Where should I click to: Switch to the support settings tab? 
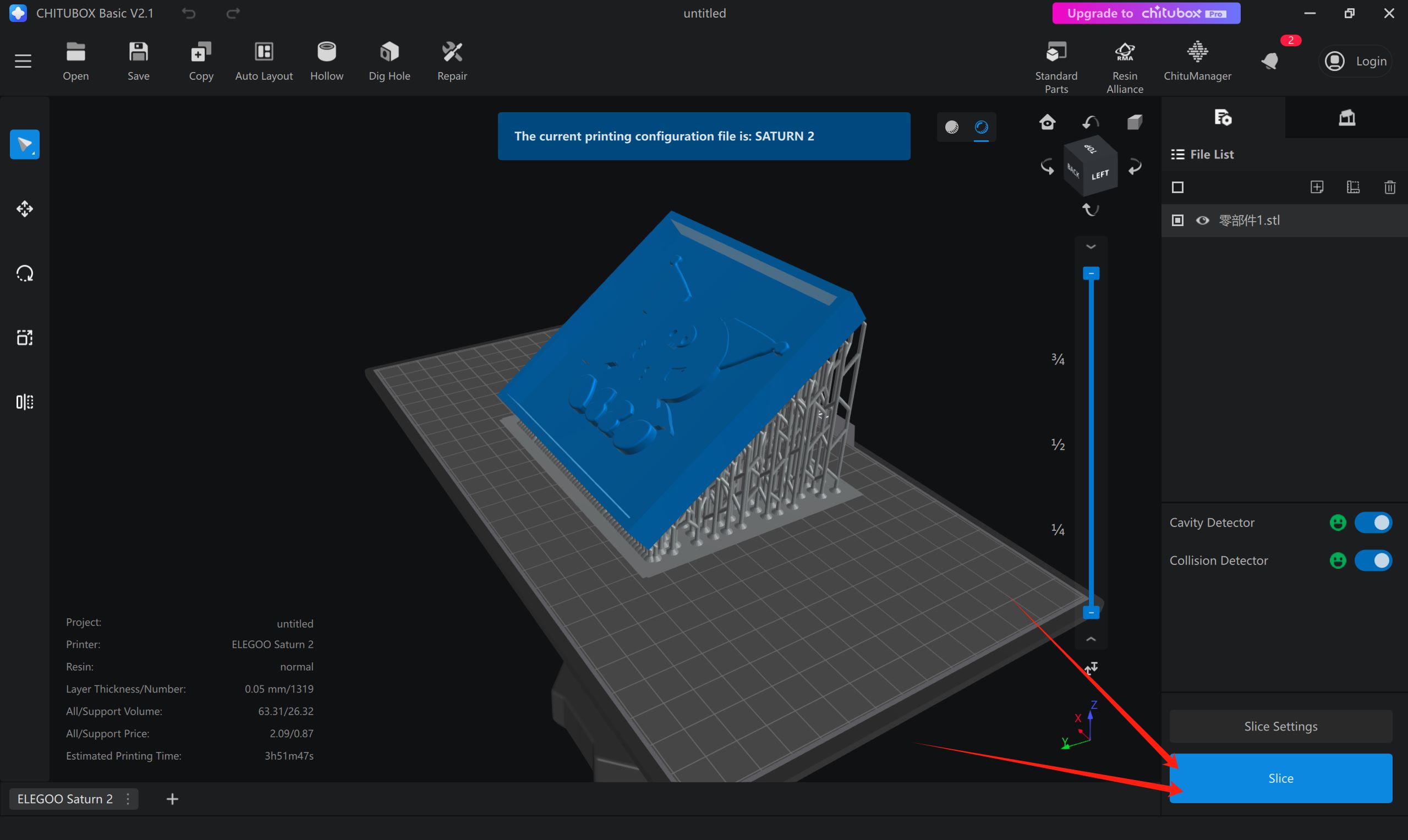point(1346,117)
